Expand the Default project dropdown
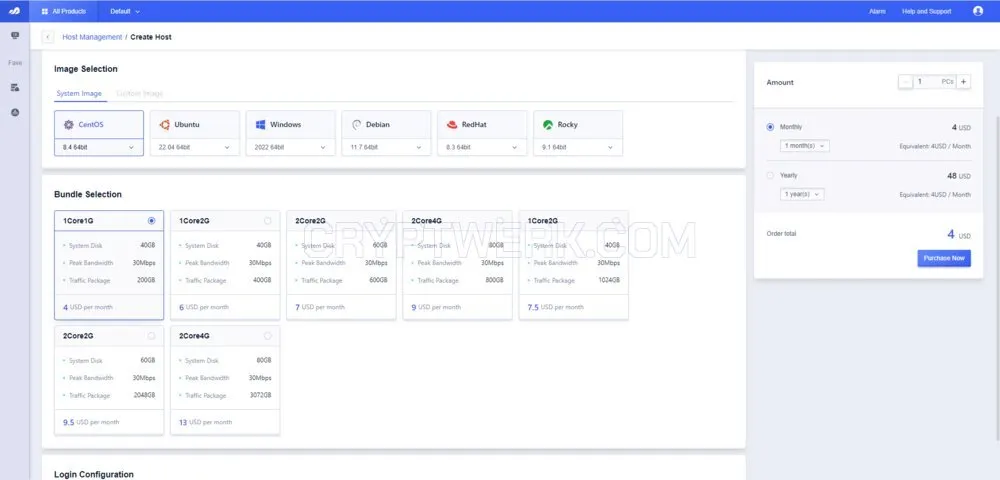Screen dimensions: 1000x480 point(125,11)
